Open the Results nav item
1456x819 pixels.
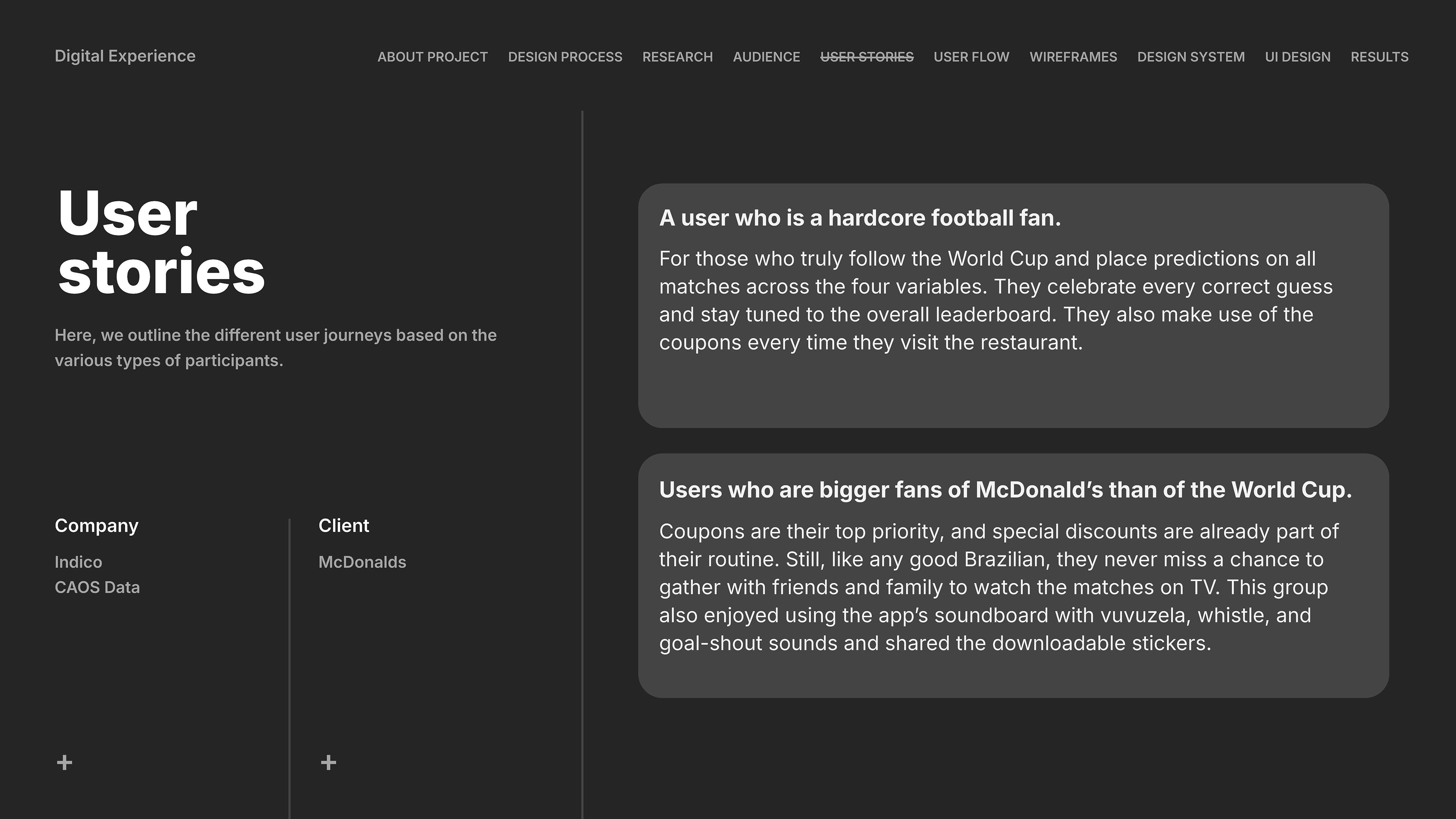[x=1379, y=57]
